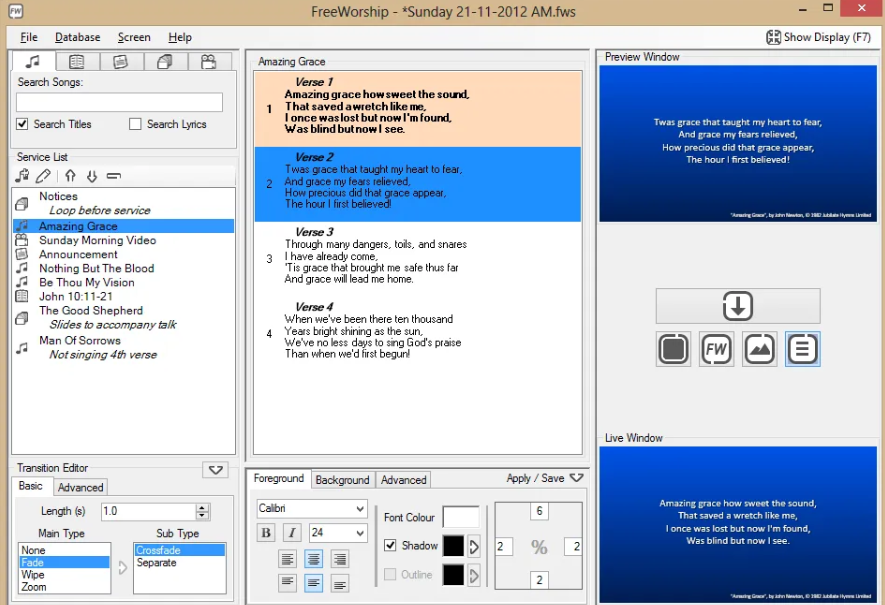Click the Font Colour white swatch

point(461,518)
